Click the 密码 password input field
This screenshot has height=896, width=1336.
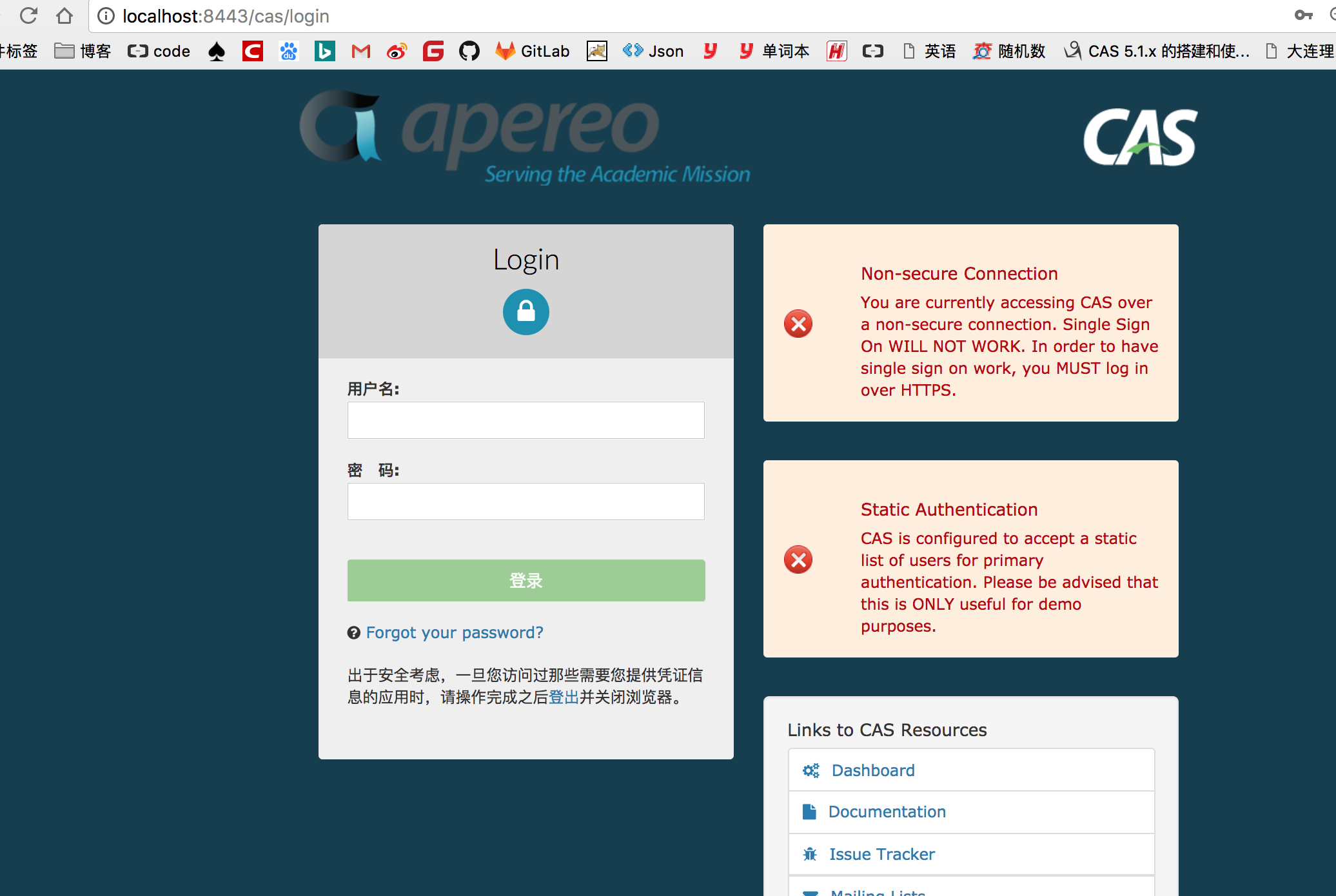click(x=526, y=502)
